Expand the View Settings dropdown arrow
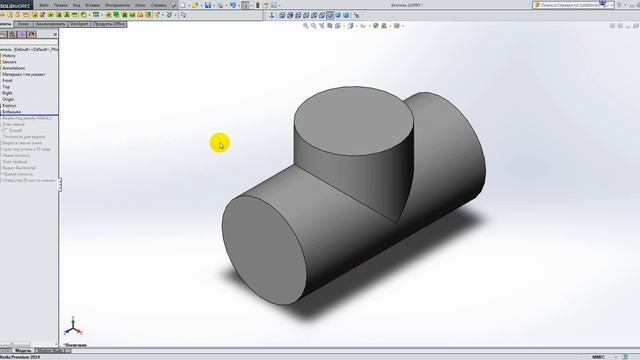Viewport: 640px width, 360px height. coord(403,26)
